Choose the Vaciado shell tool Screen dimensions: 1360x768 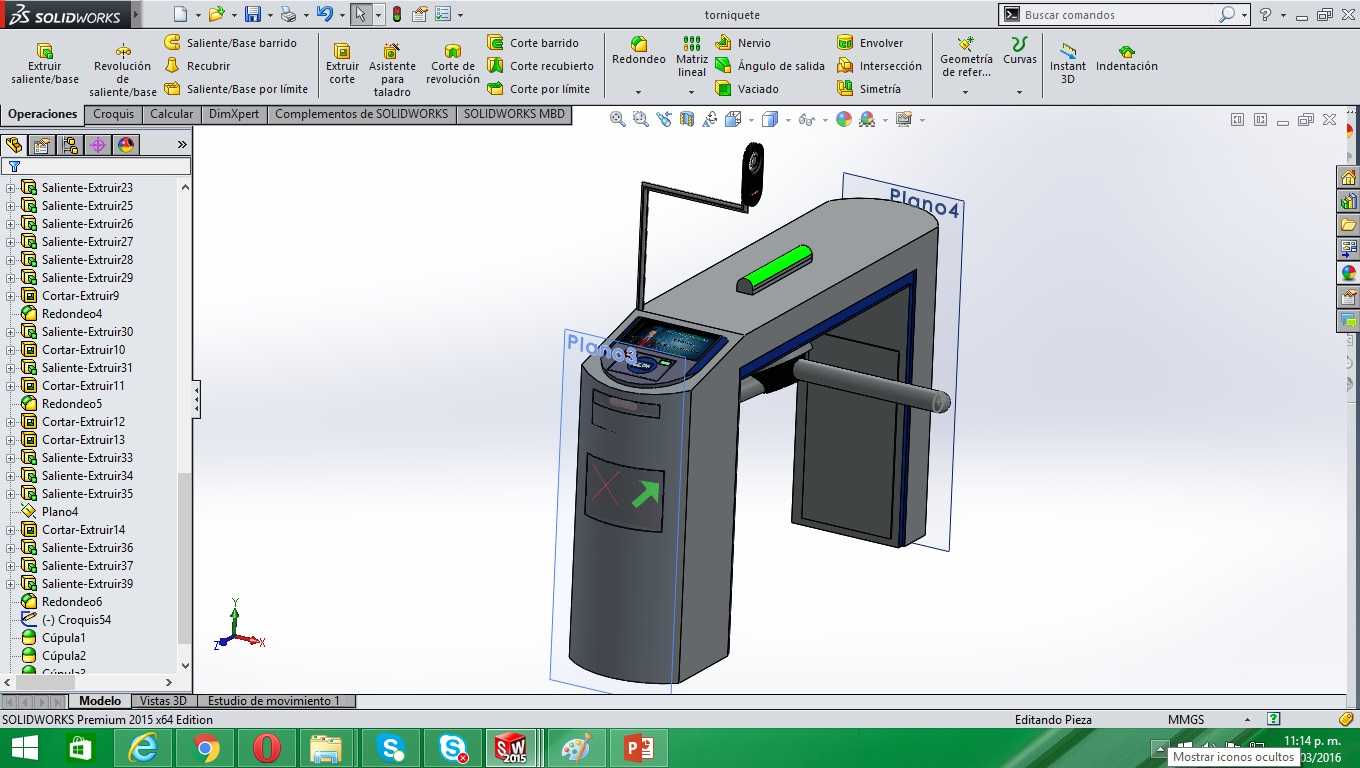point(747,89)
